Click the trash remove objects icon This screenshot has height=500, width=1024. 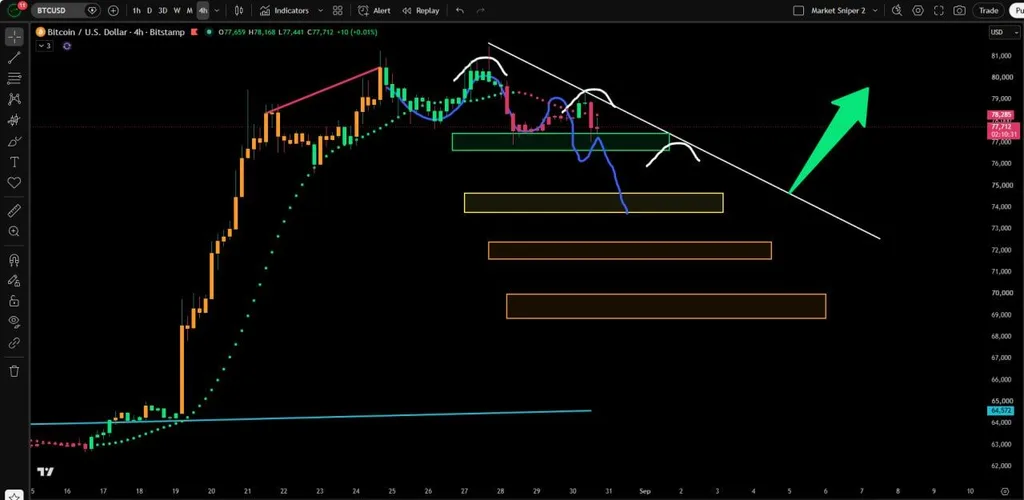click(x=14, y=371)
